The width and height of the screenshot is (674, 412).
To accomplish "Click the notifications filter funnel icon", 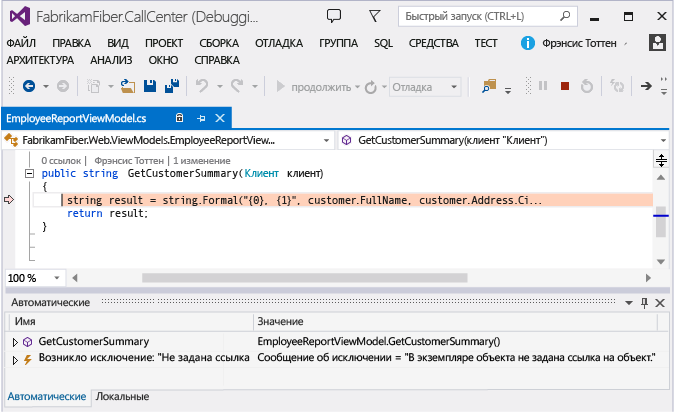I will [x=374, y=16].
